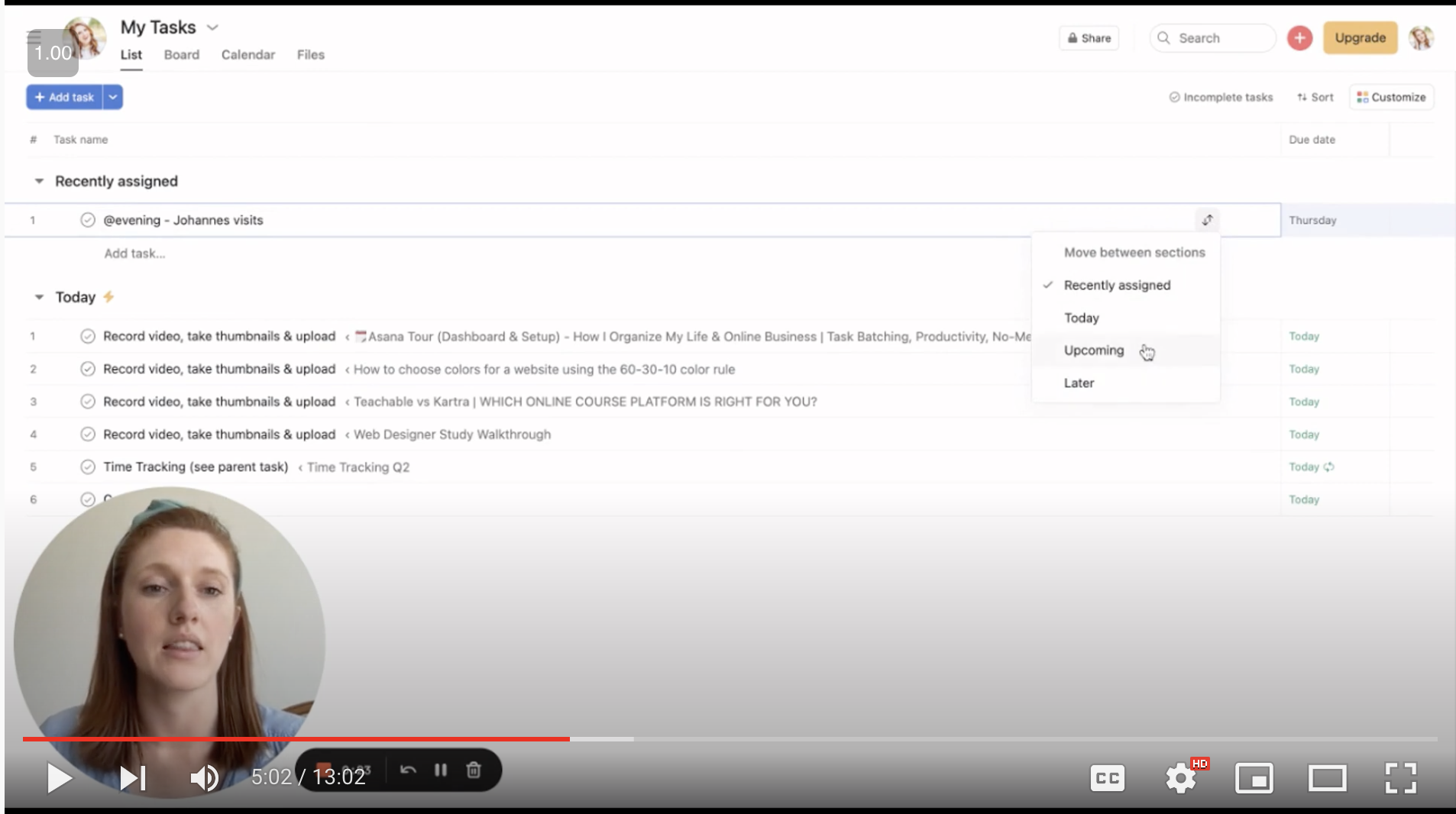Move task to Upcoming section
The height and width of the screenshot is (814, 1456).
(1125, 350)
